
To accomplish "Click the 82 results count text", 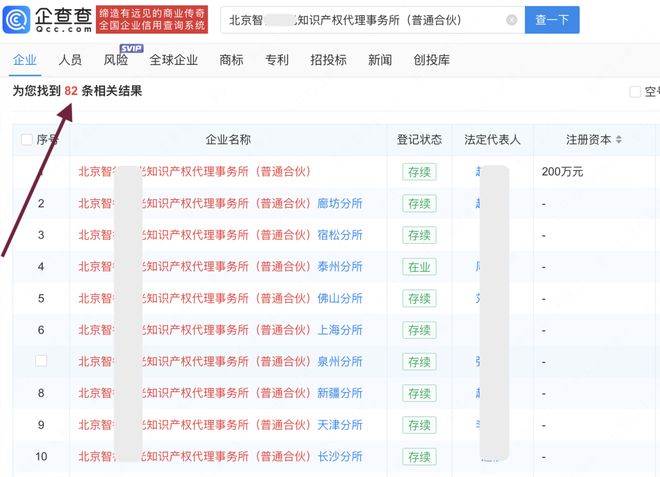I will (71, 91).
